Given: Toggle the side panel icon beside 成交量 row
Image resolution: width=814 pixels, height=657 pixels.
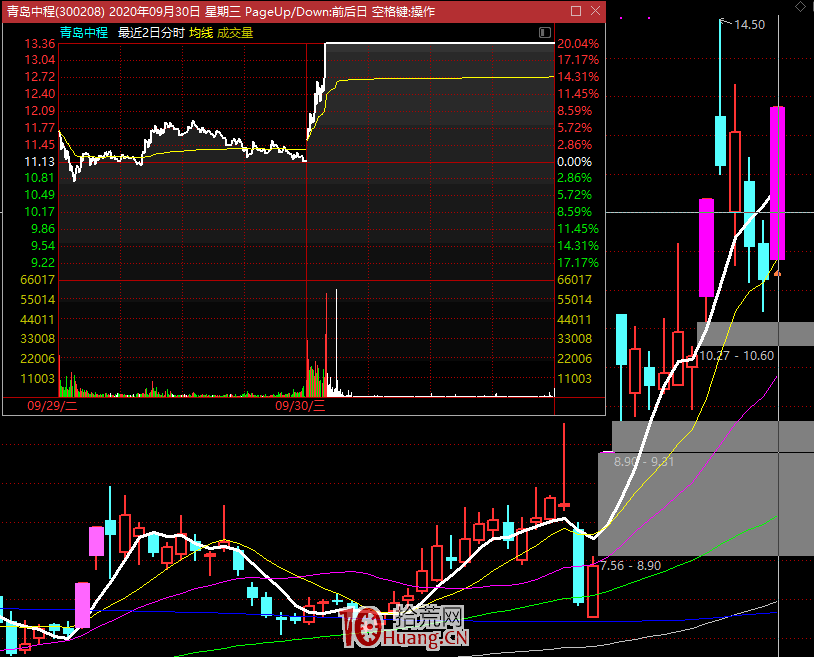Looking at the screenshot, I should [x=545, y=33].
